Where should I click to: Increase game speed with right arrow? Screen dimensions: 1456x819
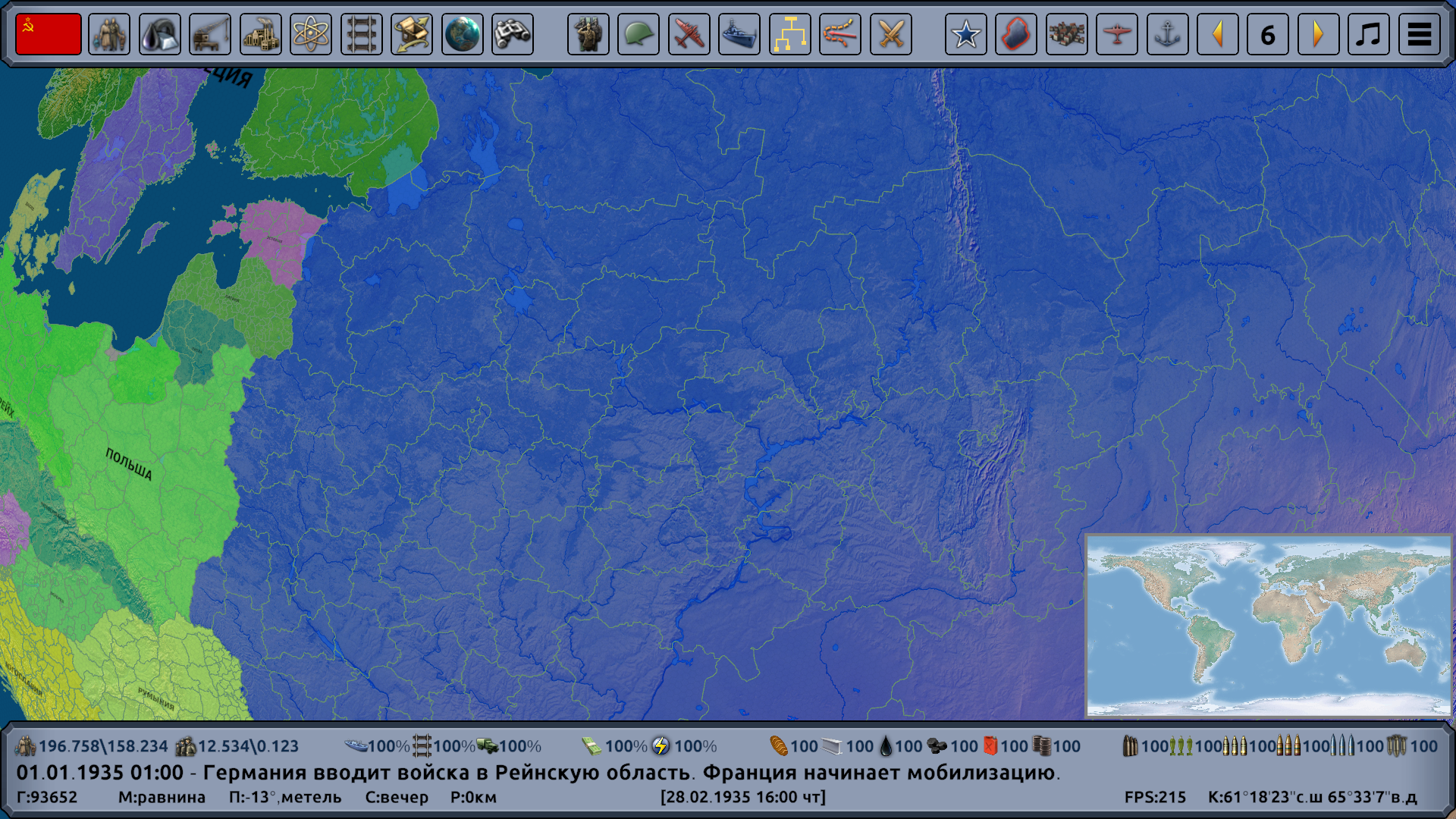click(1318, 34)
